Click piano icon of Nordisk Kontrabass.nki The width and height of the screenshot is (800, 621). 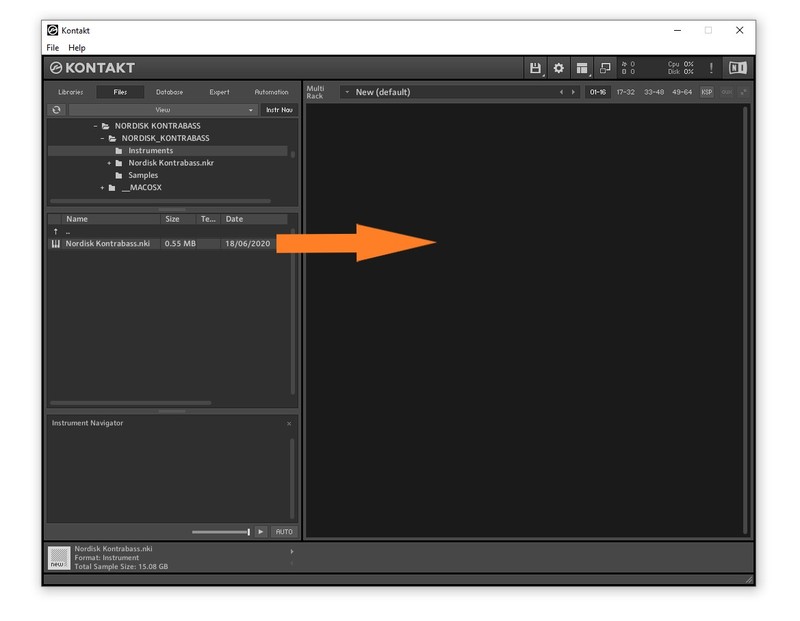coord(56,244)
